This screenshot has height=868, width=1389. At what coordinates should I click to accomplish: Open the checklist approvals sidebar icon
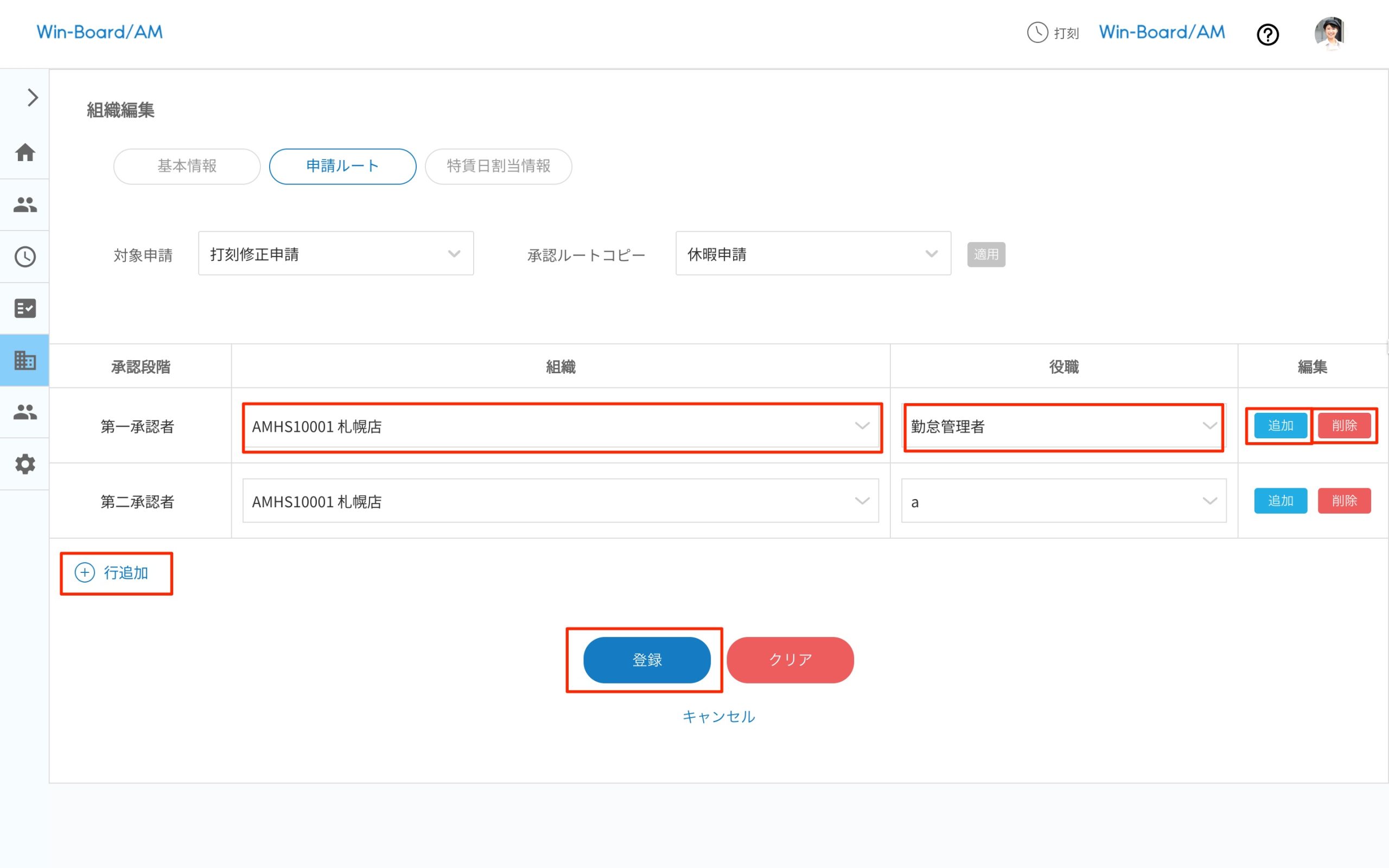[24, 308]
